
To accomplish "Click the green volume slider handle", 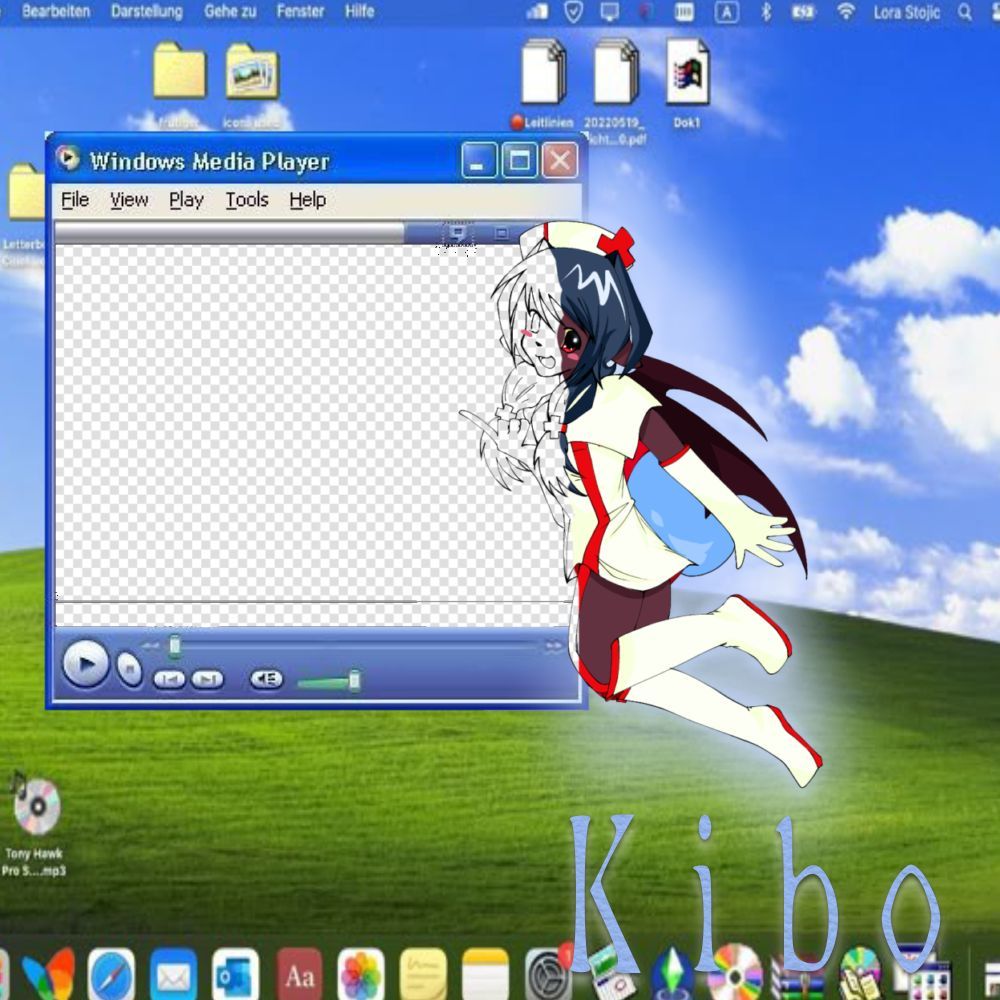I will point(355,680).
